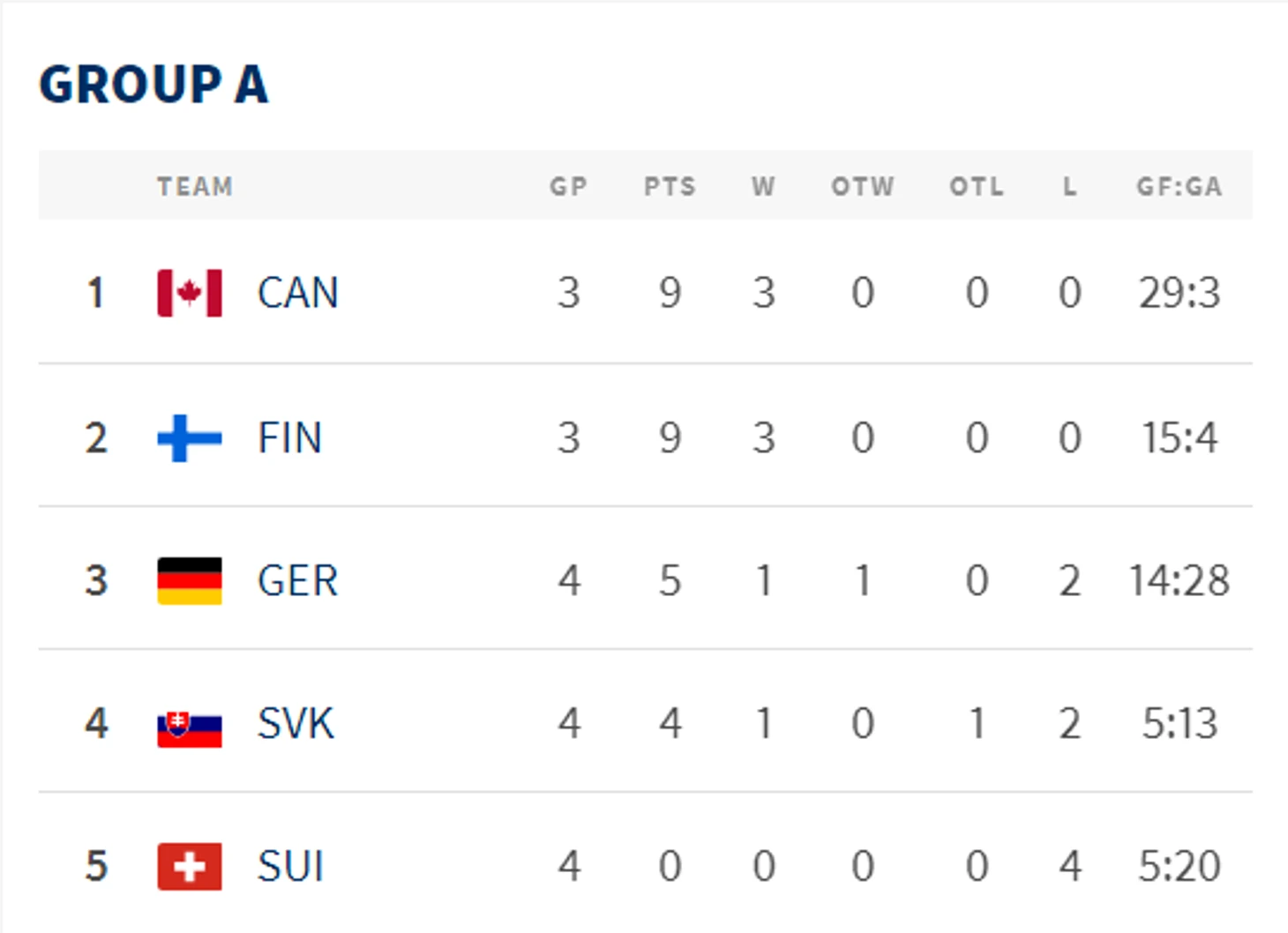Viewport: 1288px width, 933px height.
Task: Click the TEAM column header
Action: click(x=195, y=187)
